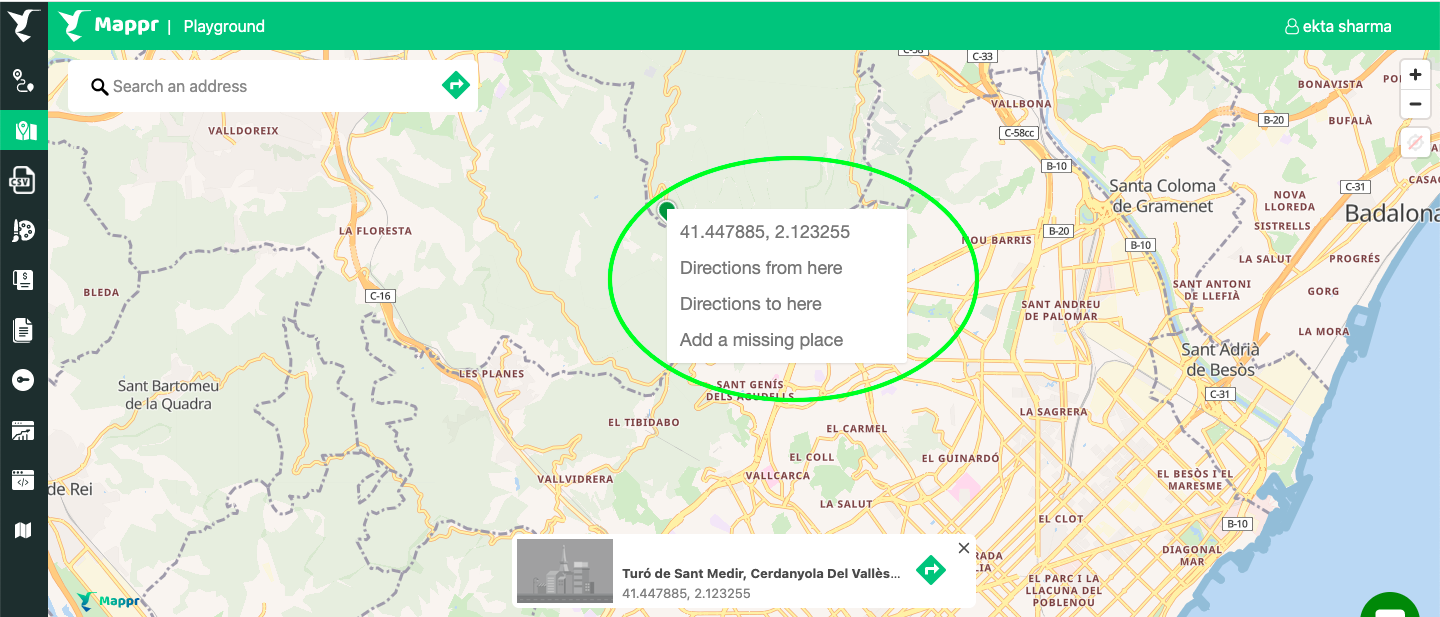Open the API keys sidebar icon
1440x617 pixels.
tap(22, 380)
